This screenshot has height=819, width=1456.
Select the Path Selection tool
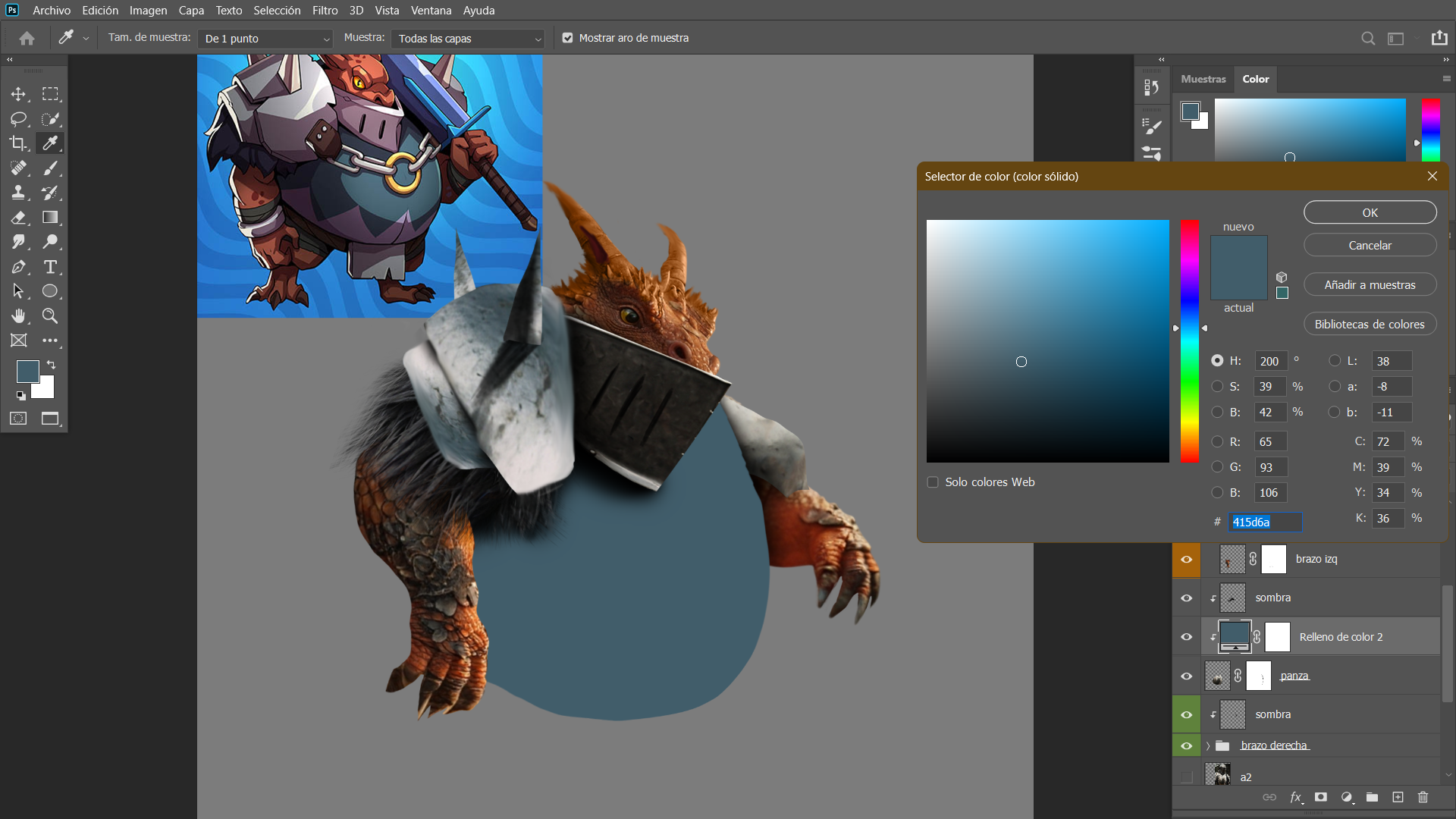(18, 291)
